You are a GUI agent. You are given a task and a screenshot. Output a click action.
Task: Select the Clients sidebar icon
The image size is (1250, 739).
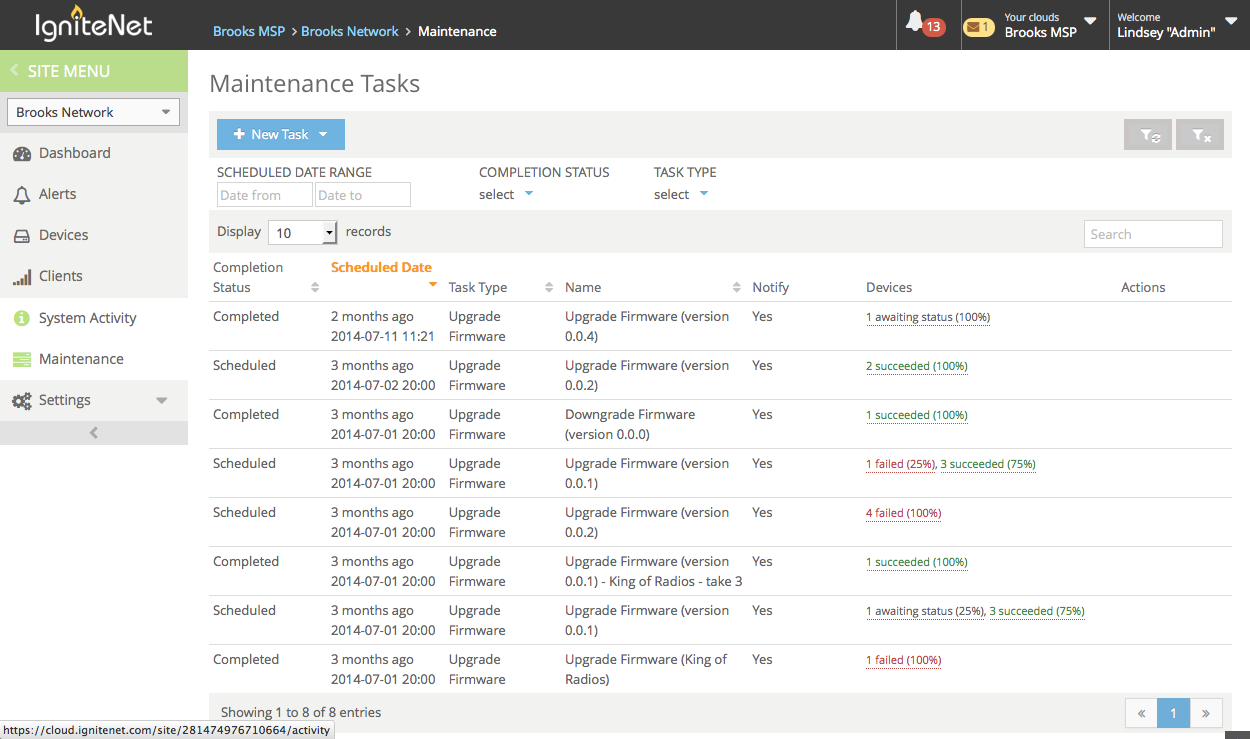[22, 275]
